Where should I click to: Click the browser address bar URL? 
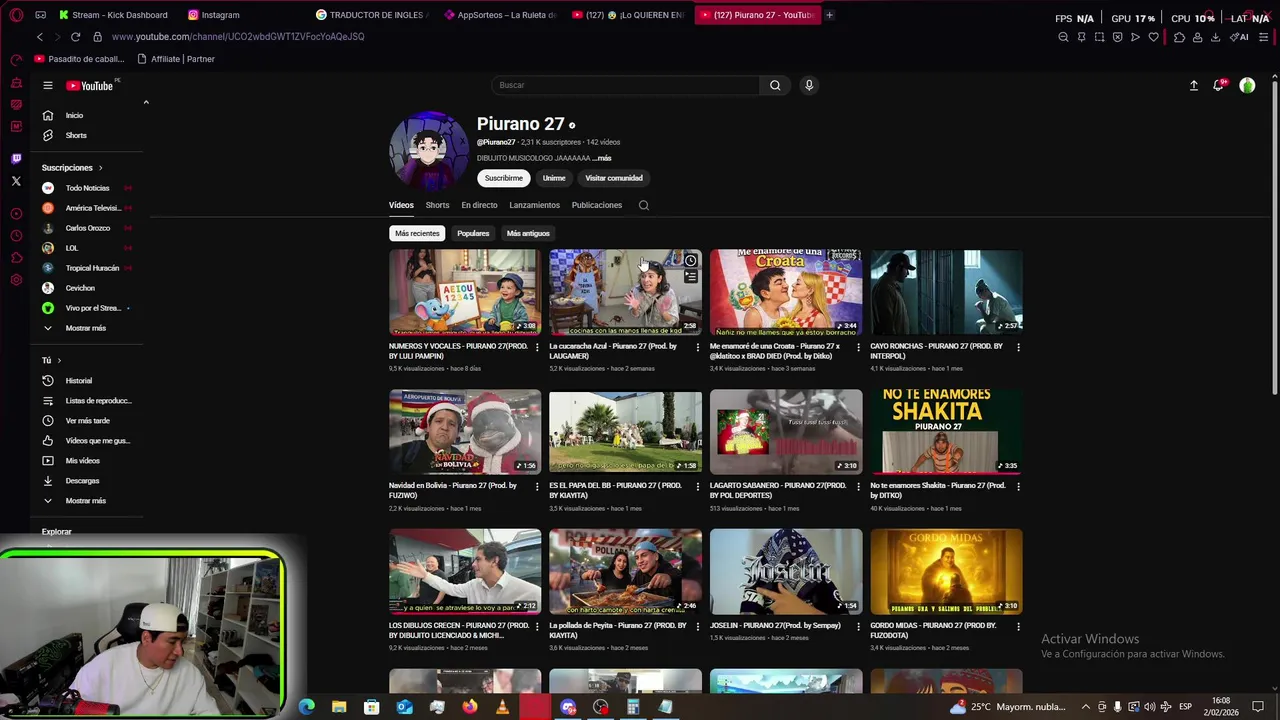click(x=238, y=37)
